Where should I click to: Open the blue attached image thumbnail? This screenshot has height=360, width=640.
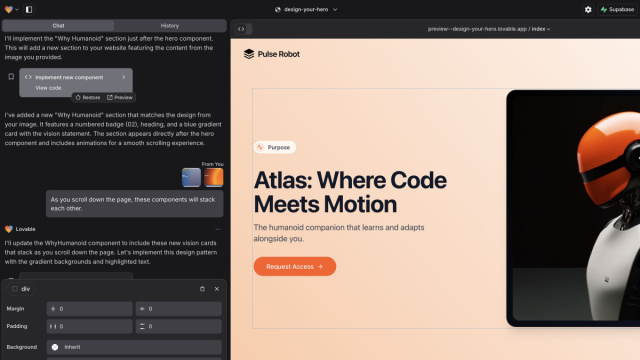191,178
